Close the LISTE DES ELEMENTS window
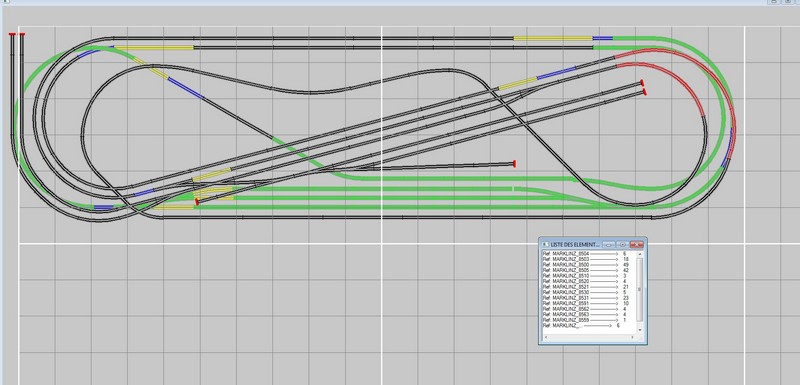 (637, 245)
